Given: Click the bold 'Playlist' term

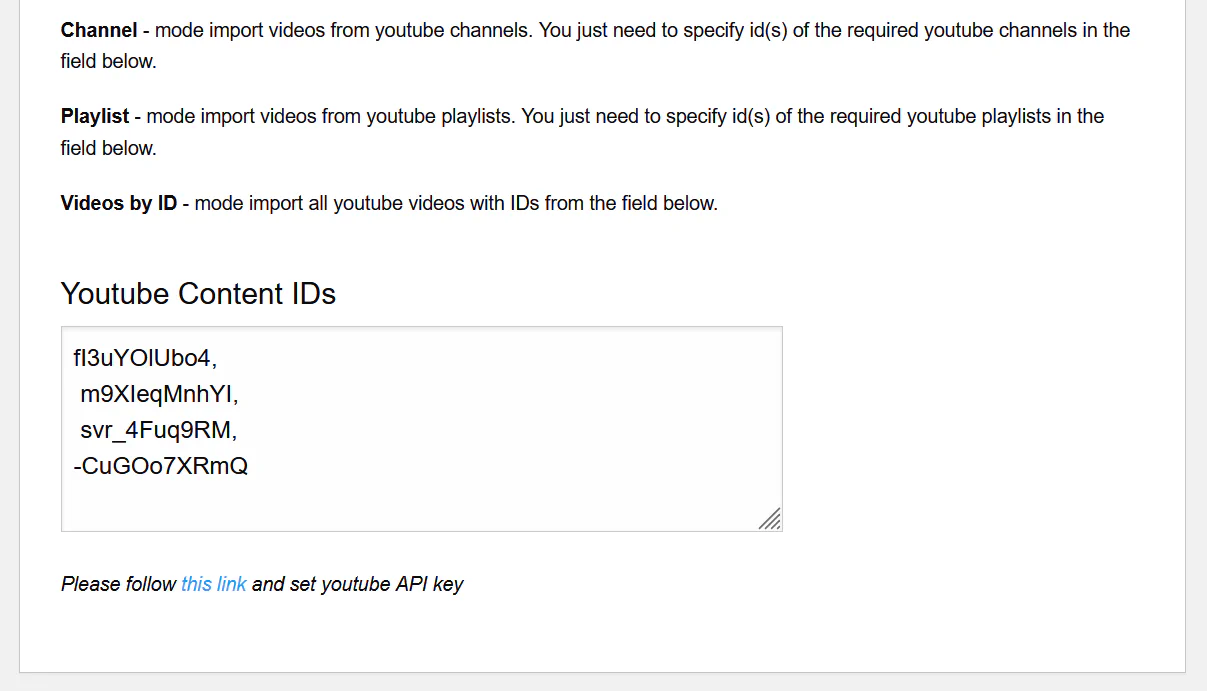Looking at the screenshot, I should (x=95, y=116).
